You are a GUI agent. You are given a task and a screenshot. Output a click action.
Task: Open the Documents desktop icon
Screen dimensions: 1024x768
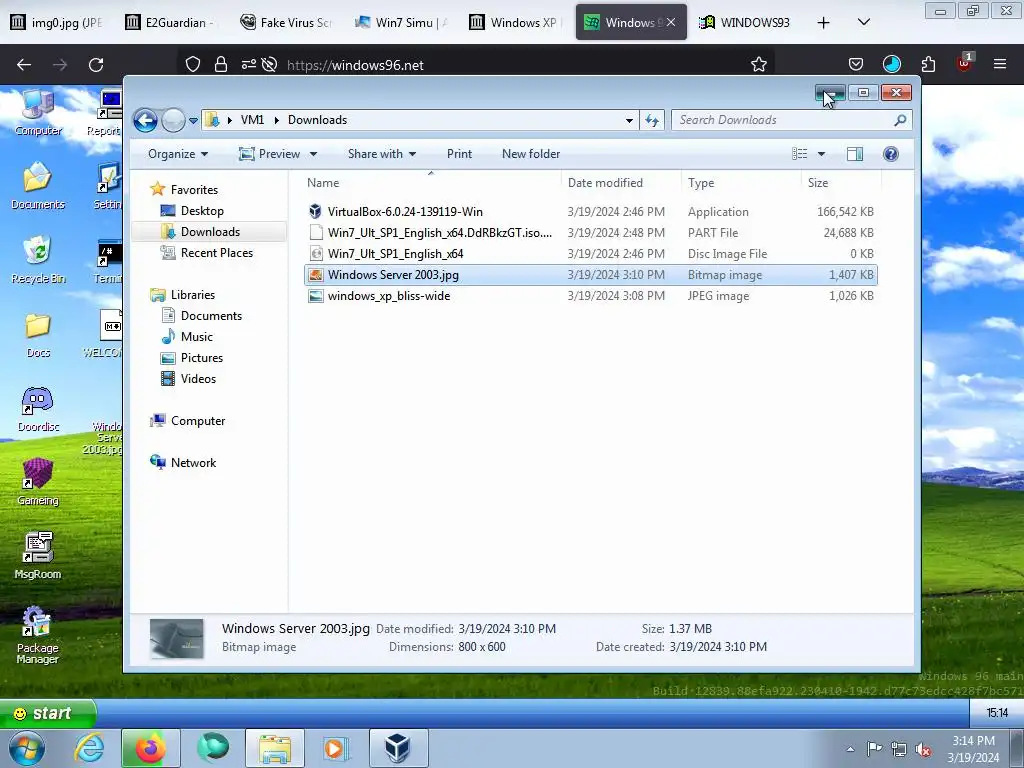(x=38, y=186)
